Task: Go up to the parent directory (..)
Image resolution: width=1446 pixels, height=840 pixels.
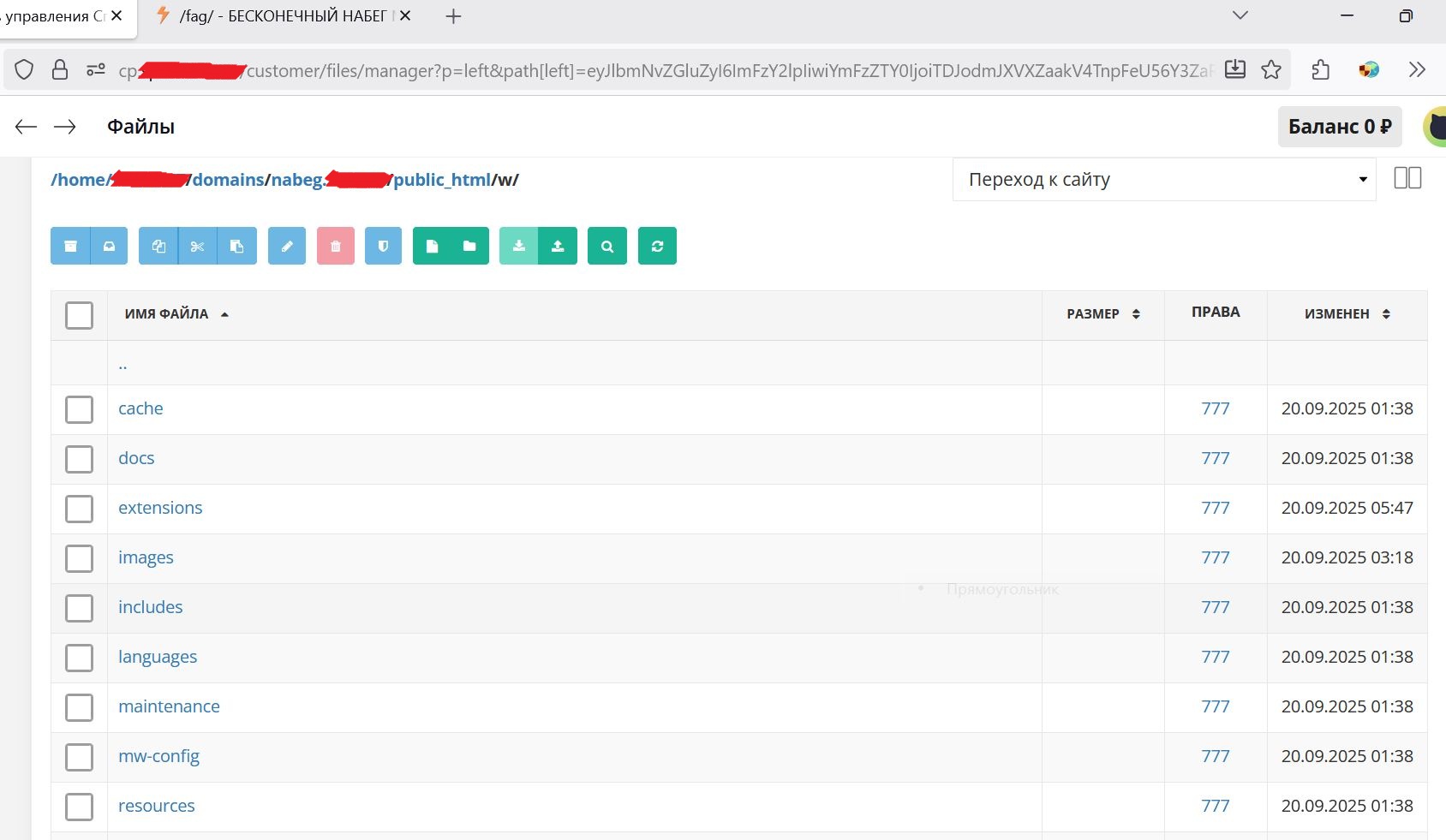Action: (x=122, y=364)
